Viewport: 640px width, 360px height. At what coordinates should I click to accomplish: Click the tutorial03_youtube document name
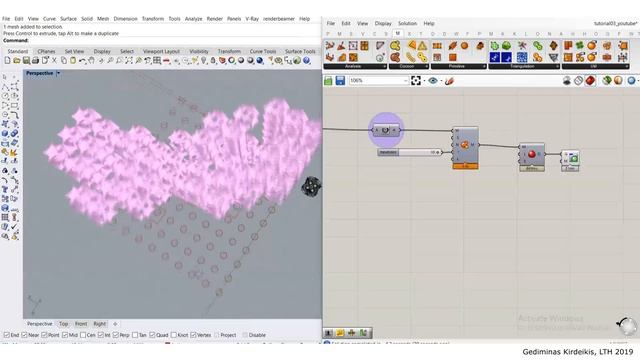tap(616, 24)
